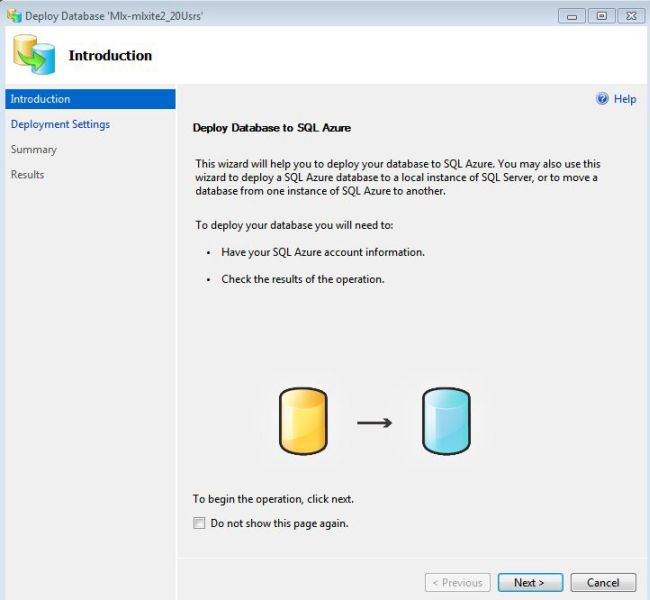Open the Help link

tap(625, 99)
